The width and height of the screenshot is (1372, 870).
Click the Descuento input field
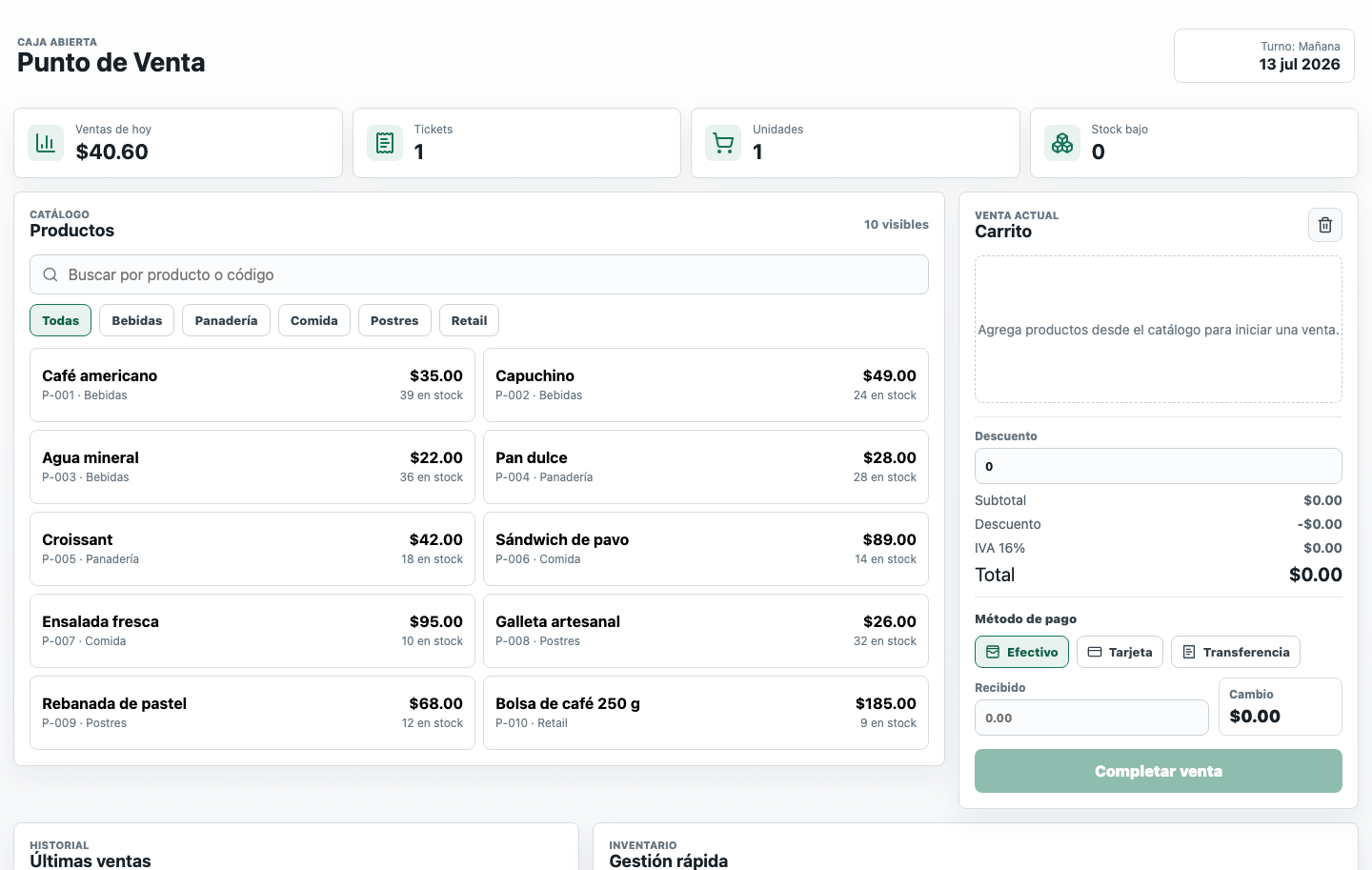(1158, 466)
